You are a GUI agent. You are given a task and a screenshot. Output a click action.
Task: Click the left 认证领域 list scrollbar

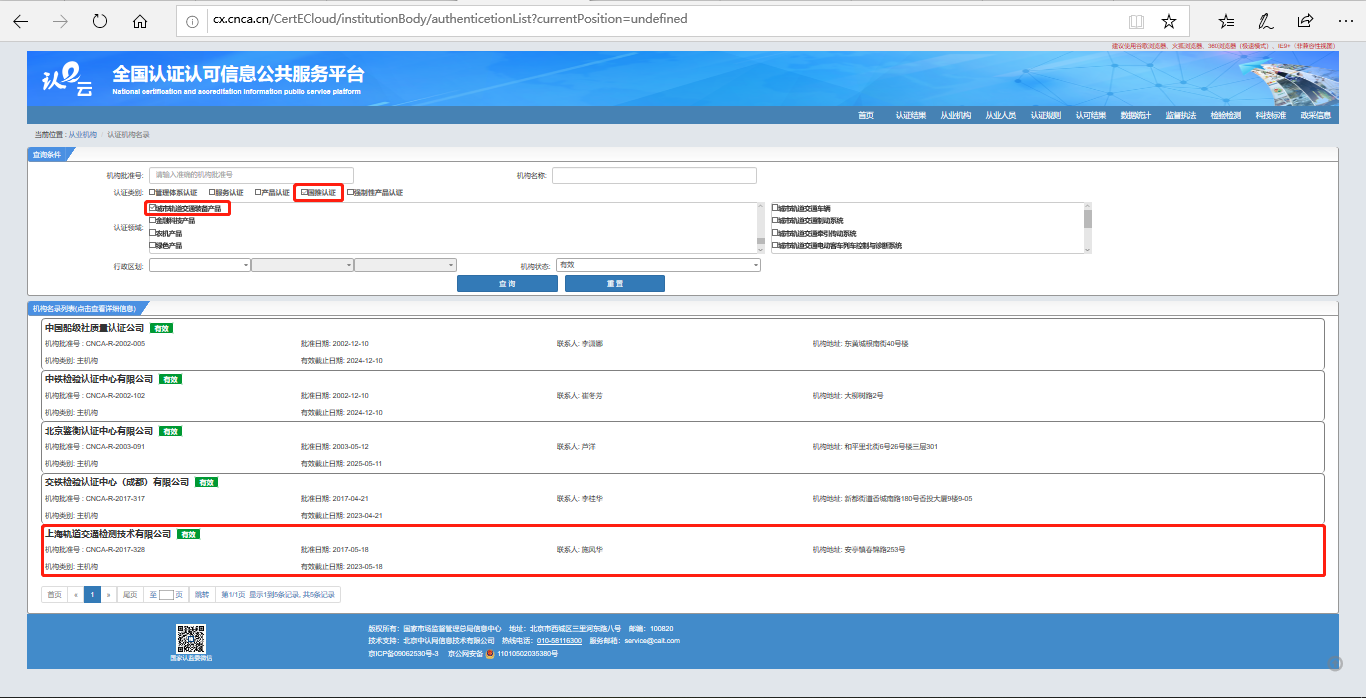point(761,228)
